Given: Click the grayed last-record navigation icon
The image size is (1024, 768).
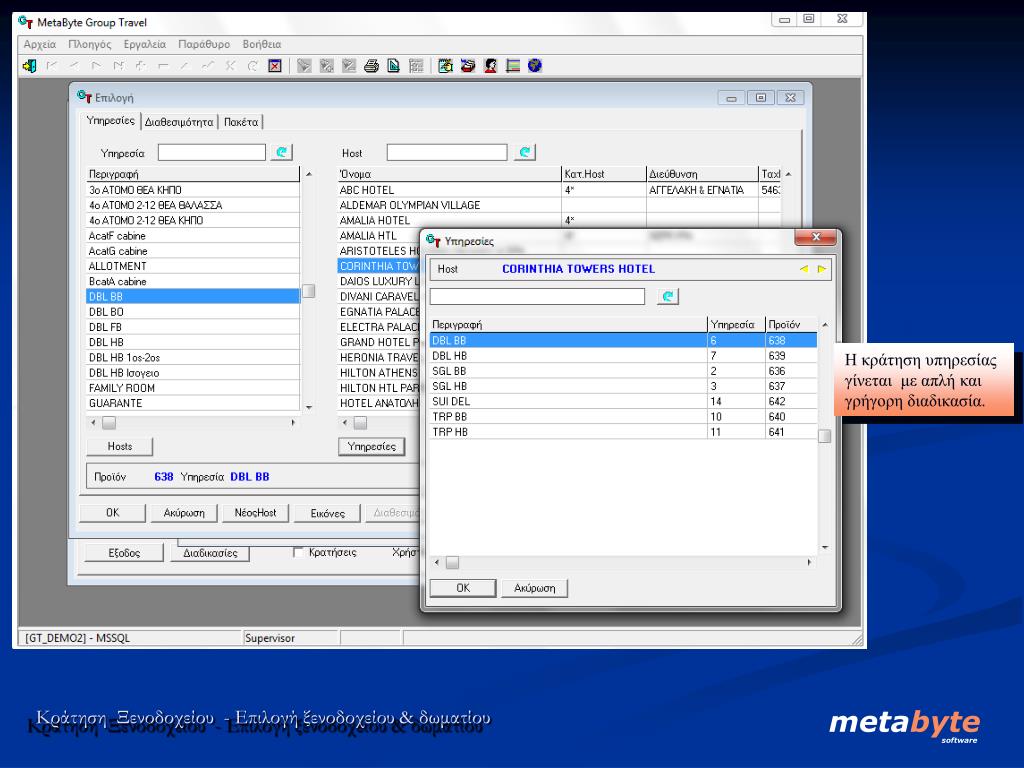Looking at the screenshot, I should [118, 65].
